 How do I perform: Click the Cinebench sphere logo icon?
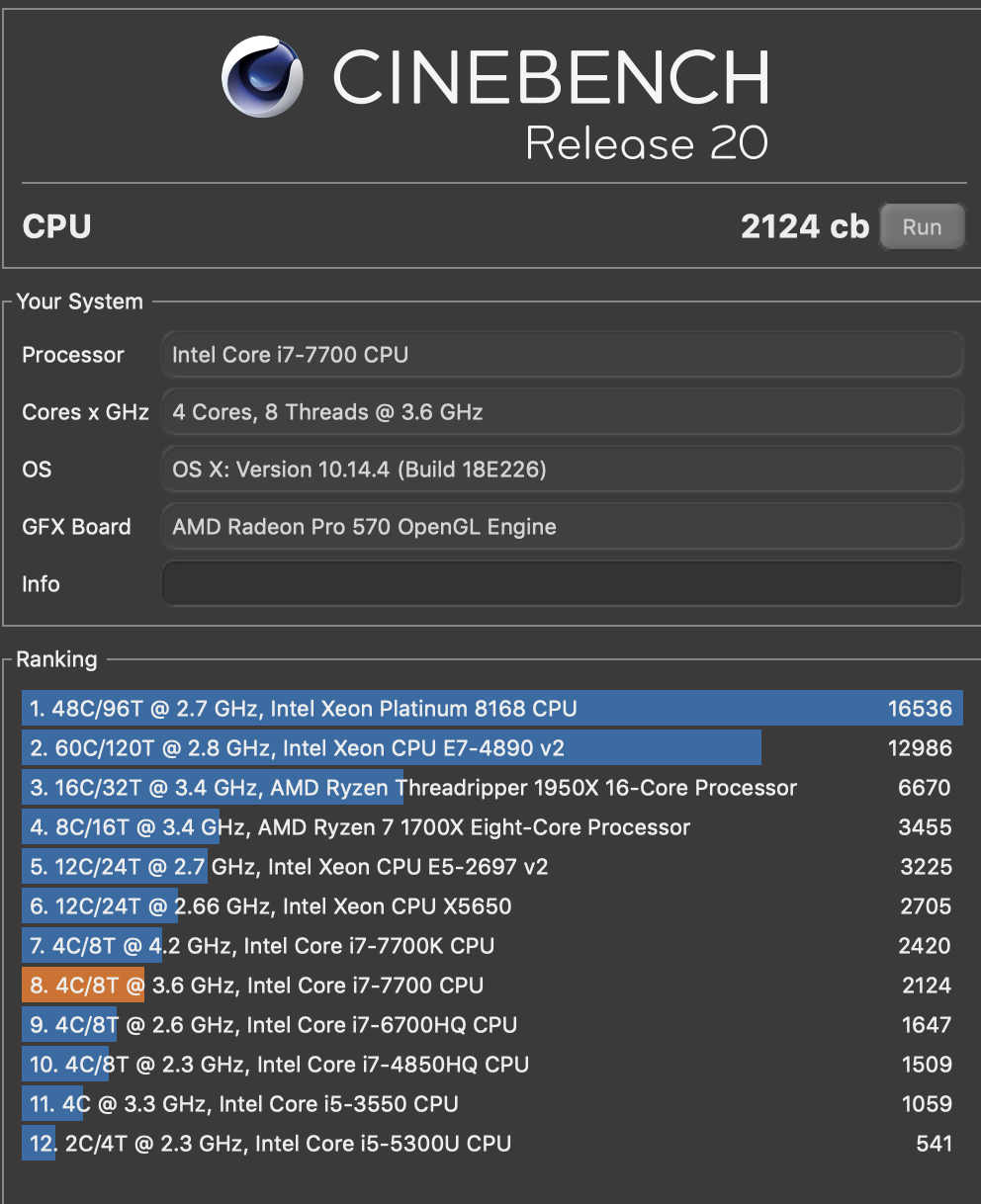pyautogui.click(x=262, y=77)
